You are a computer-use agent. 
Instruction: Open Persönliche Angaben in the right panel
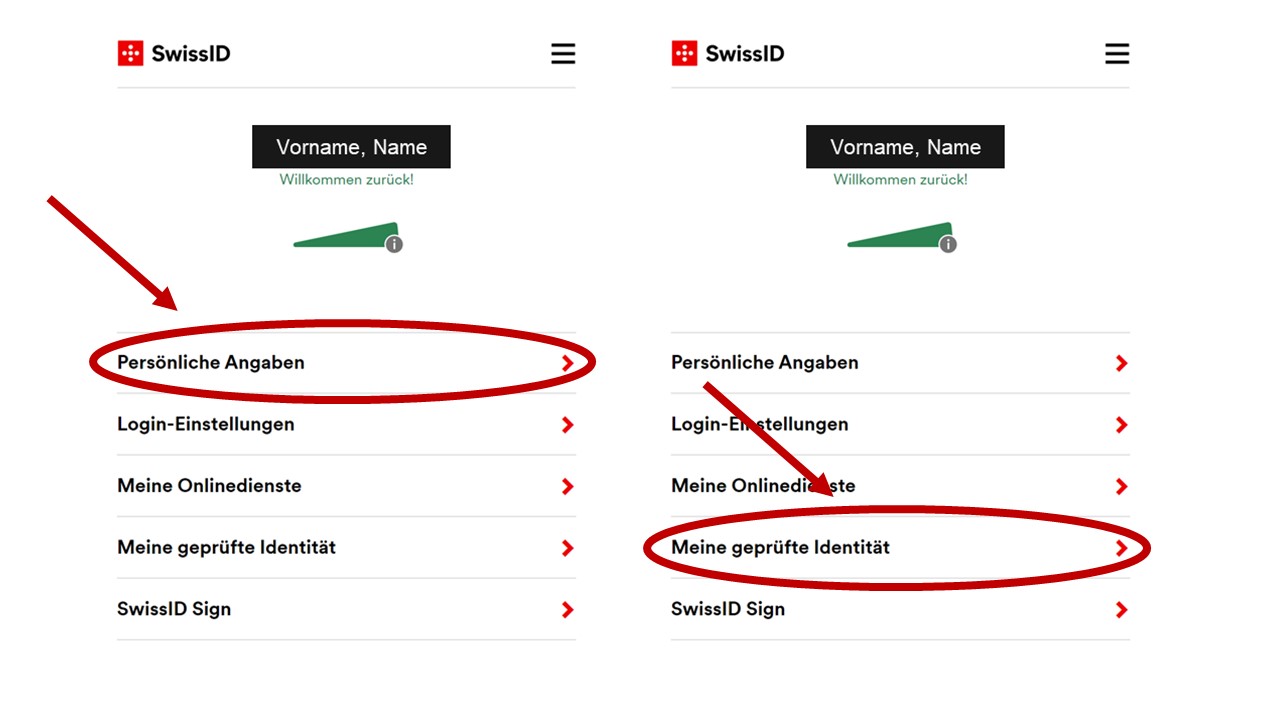900,363
